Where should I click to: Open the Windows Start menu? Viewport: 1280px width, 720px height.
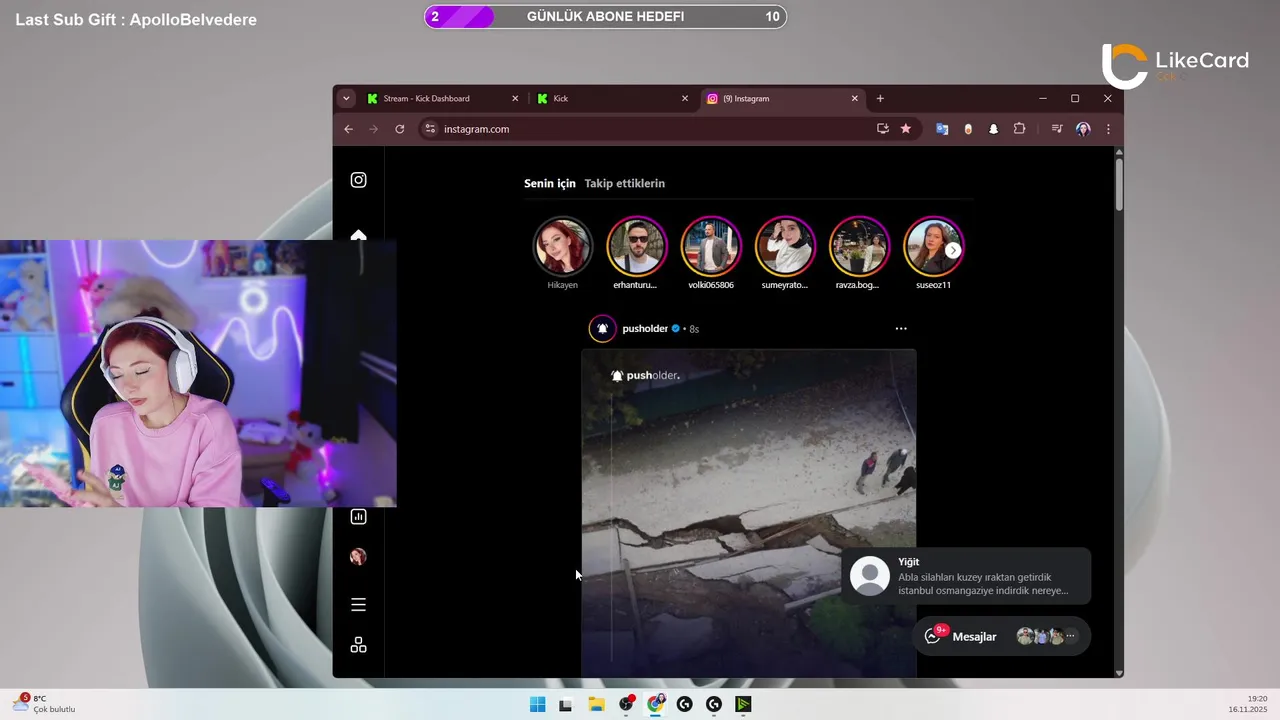(x=538, y=704)
